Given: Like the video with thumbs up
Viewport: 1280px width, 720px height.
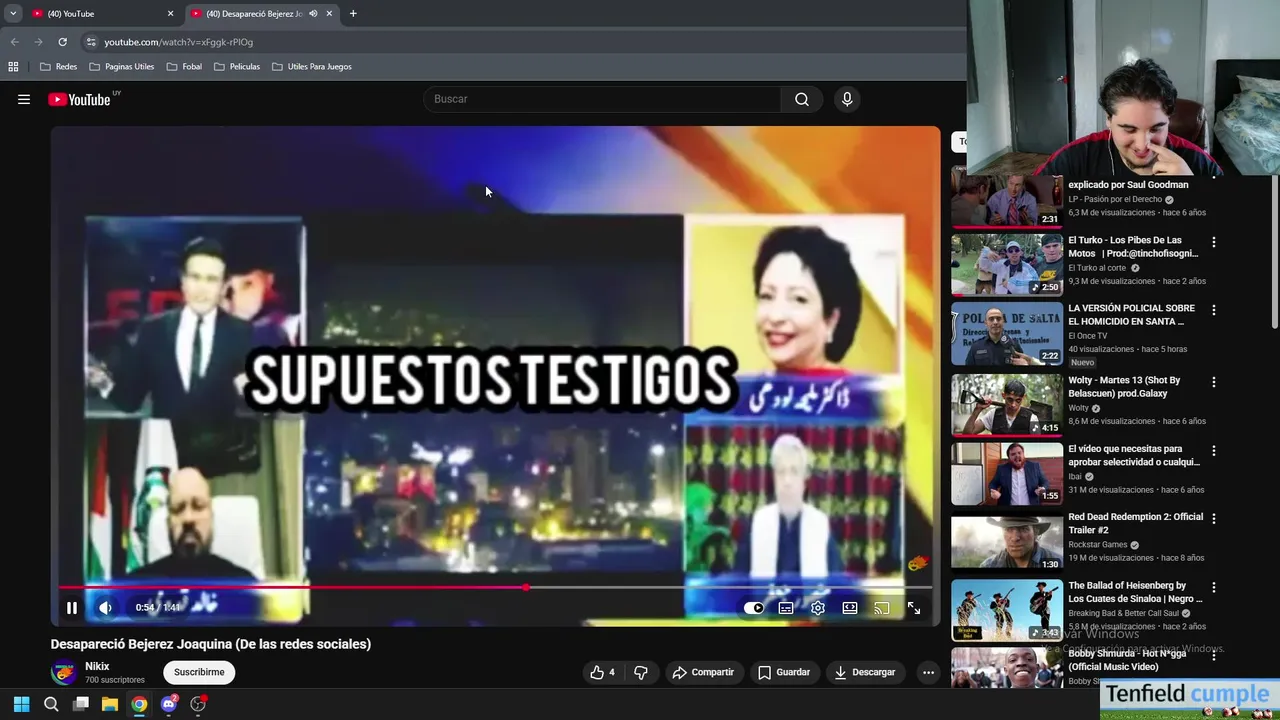Looking at the screenshot, I should click(x=603, y=672).
